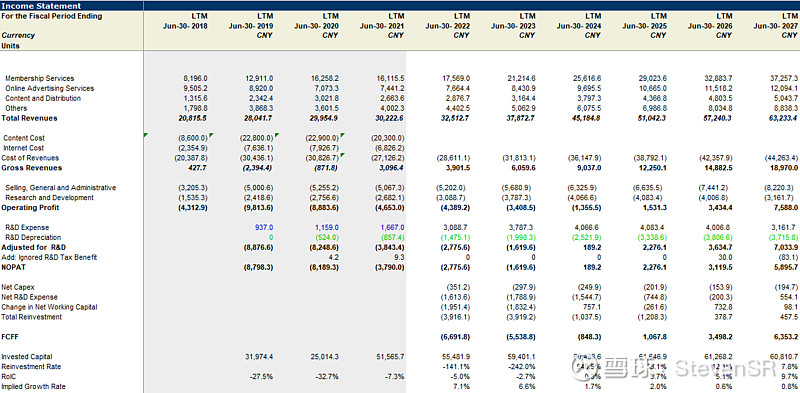Viewport: 800px width, 393px height.
Task: Select the Total Revenues row label
Action: pyautogui.click(x=30, y=118)
